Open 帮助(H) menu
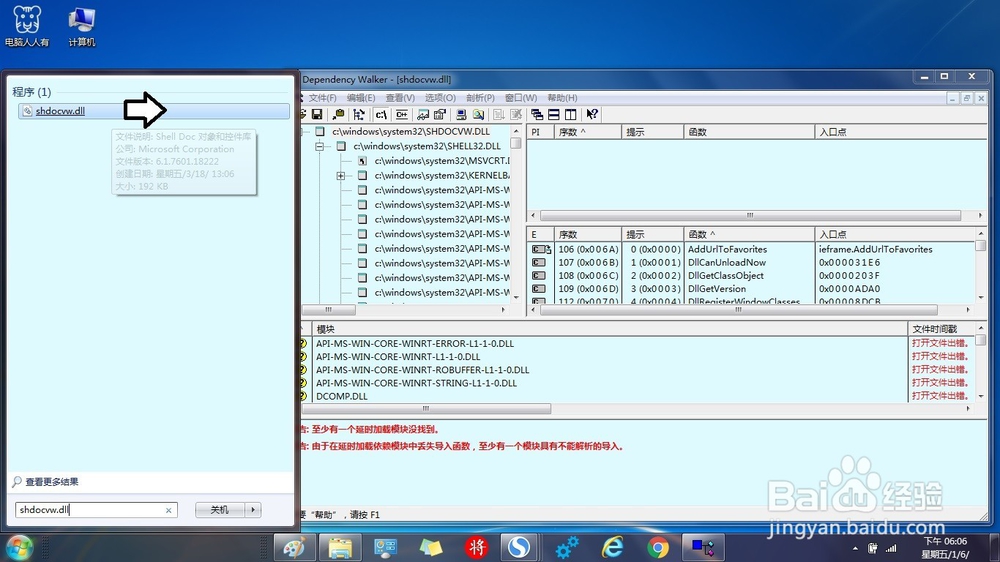Image resolution: width=1000 pixels, height=562 pixels. [x=562, y=98]
